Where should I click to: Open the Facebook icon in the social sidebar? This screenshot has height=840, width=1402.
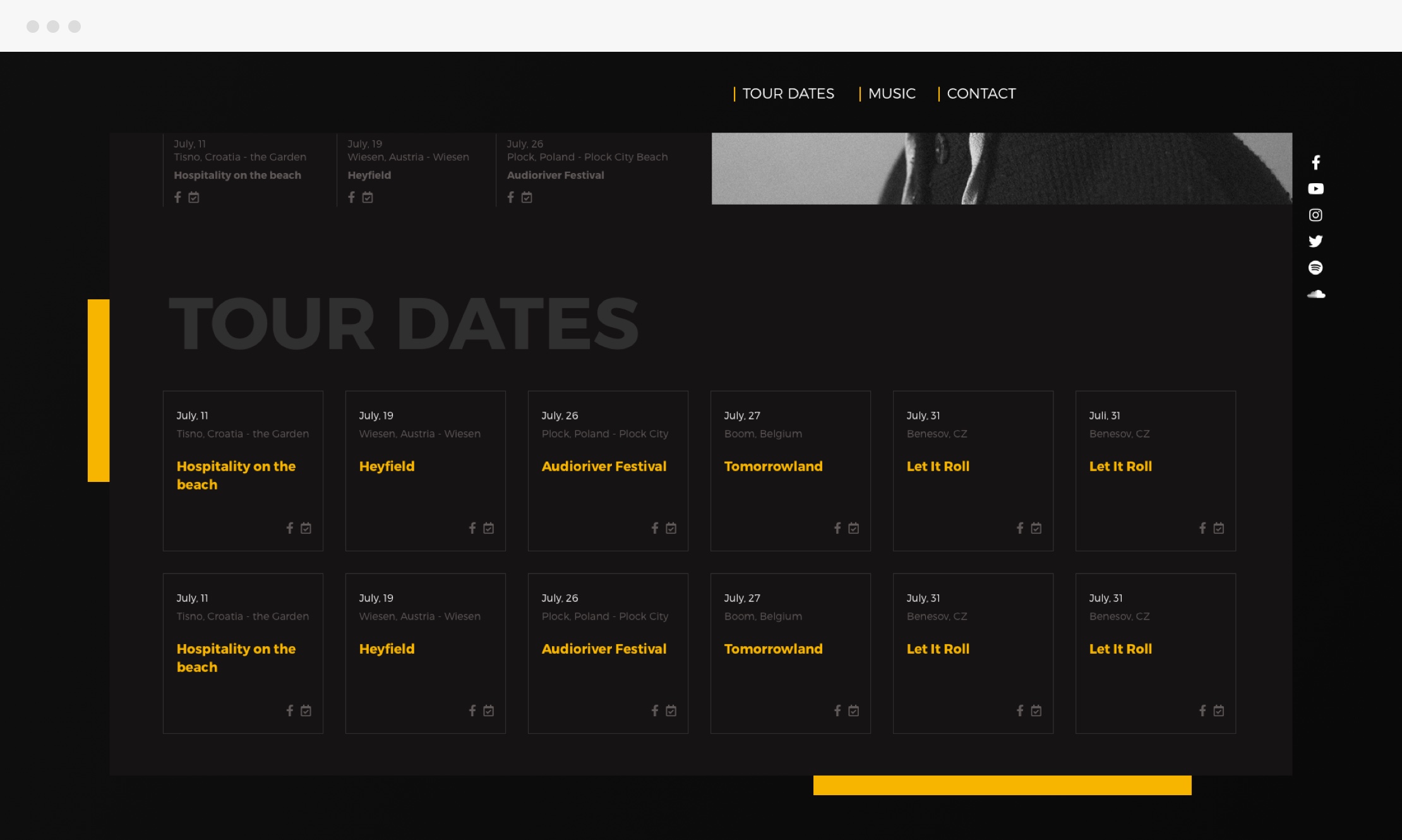point(1315,162)
